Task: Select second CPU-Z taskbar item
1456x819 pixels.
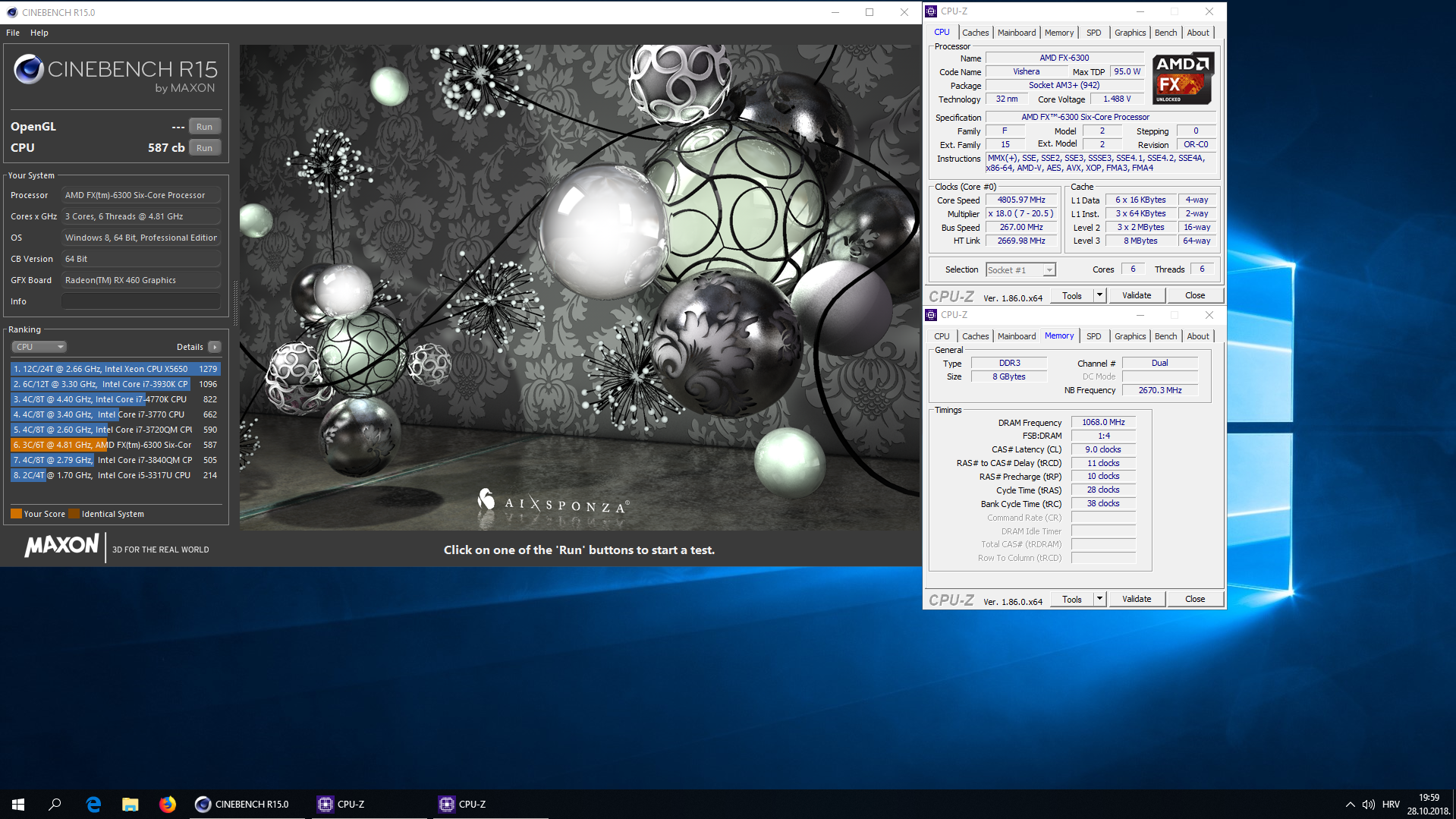Action: click(x=490, y=804)
